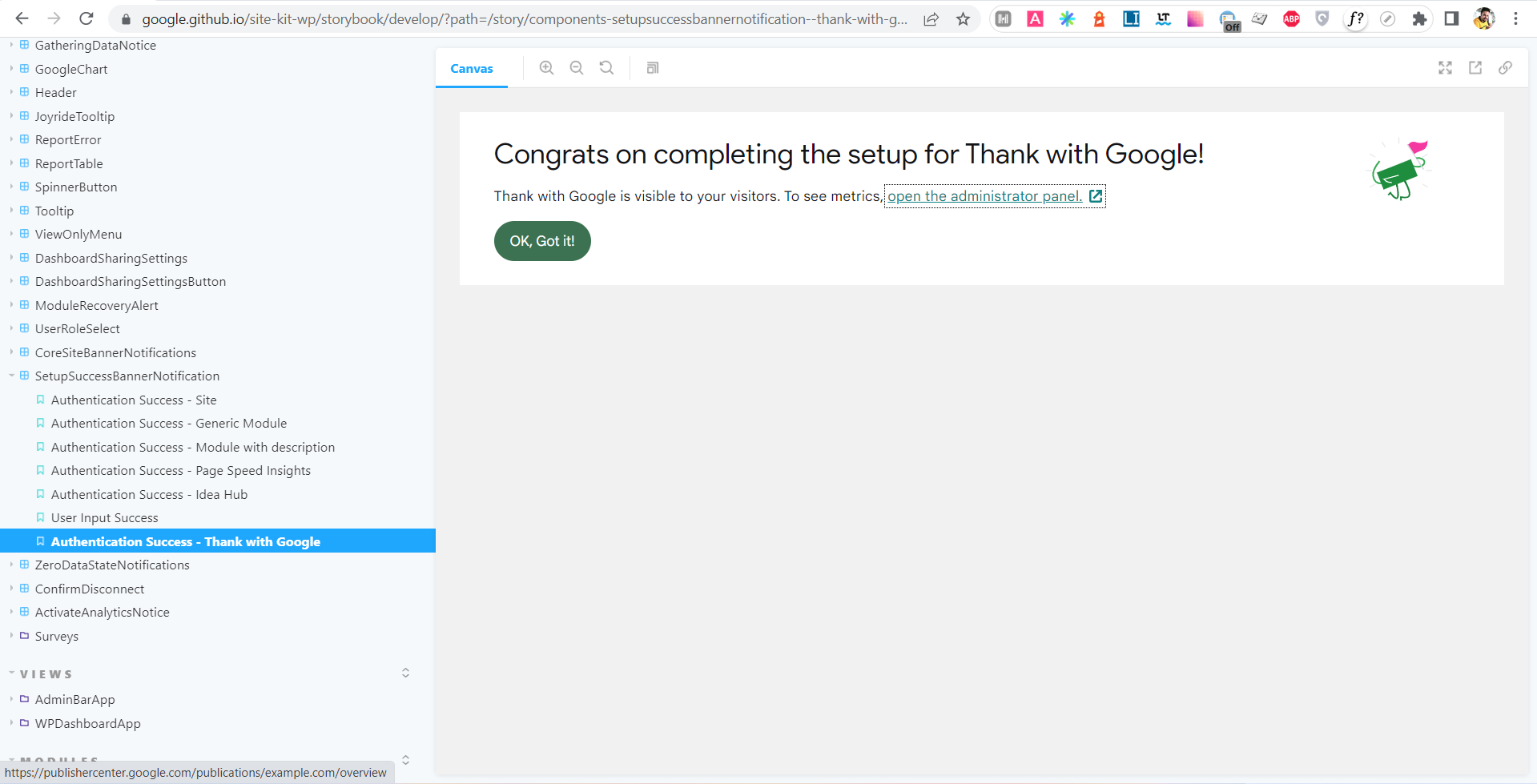The image size is (1537, 784).
Task: Open Authentication Success - Idea Hub story
Action: pyautogui.click(x=150, y=494)
